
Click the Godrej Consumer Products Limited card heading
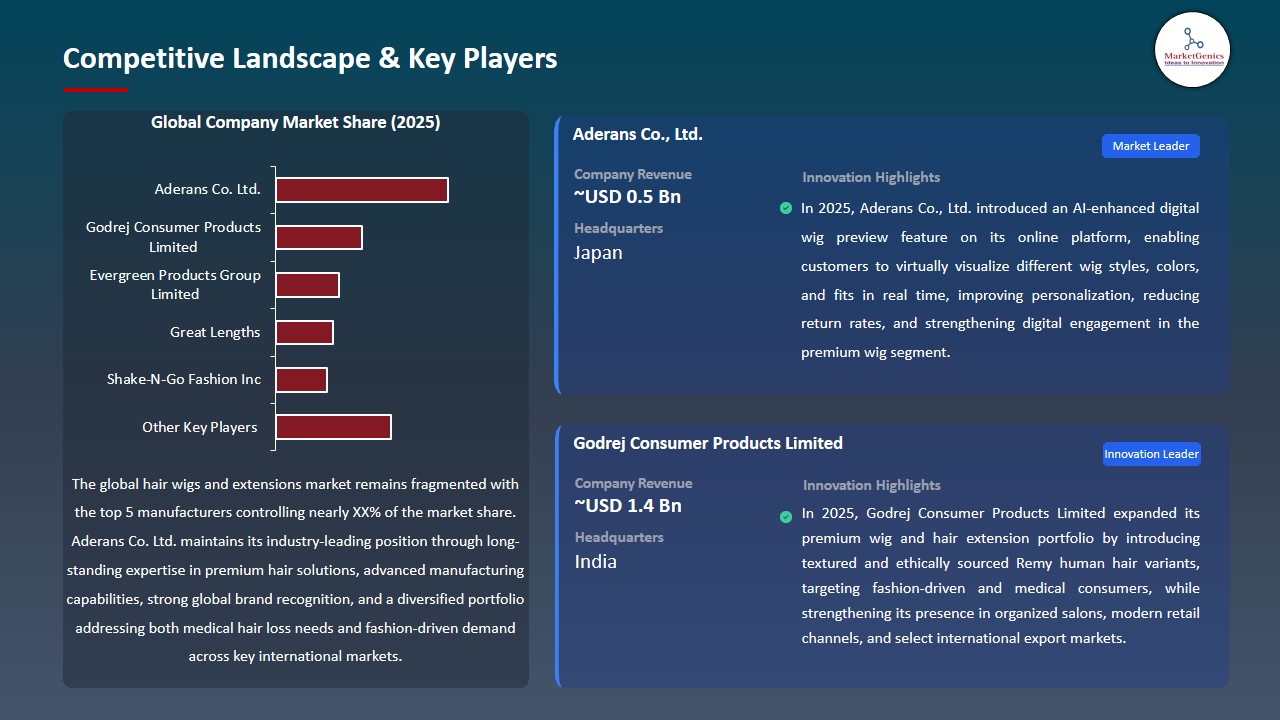pyautogui.click(x=708, y=443)
